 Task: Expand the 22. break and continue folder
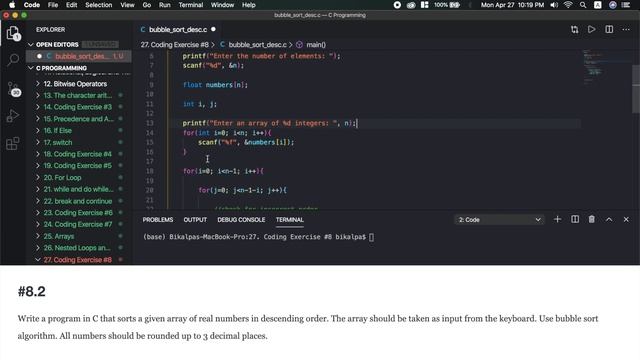coord(78,201)
